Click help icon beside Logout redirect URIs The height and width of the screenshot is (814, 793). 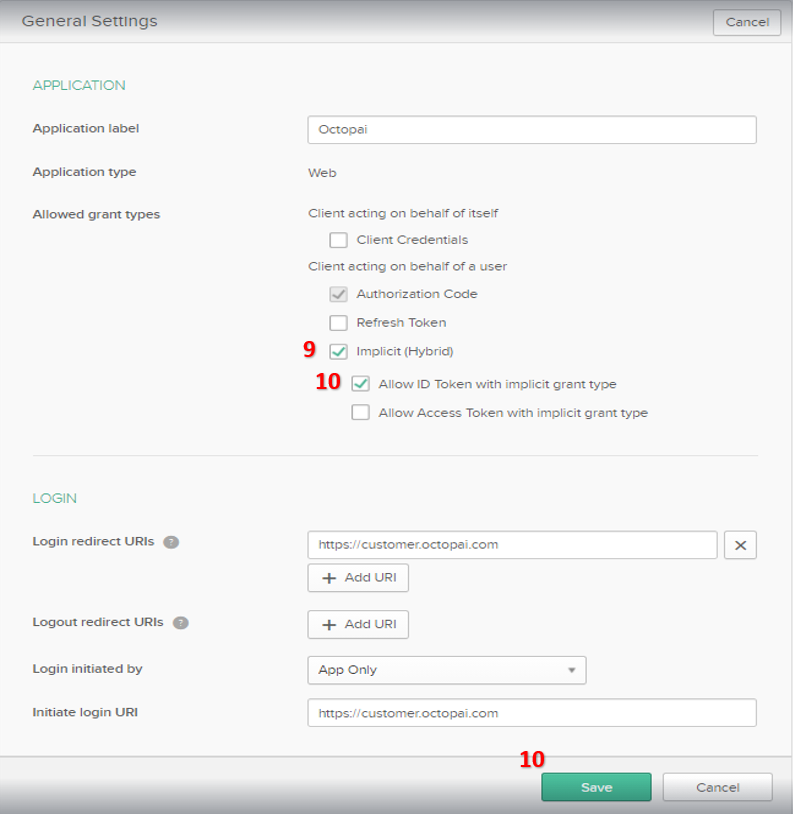coord(180,622)
